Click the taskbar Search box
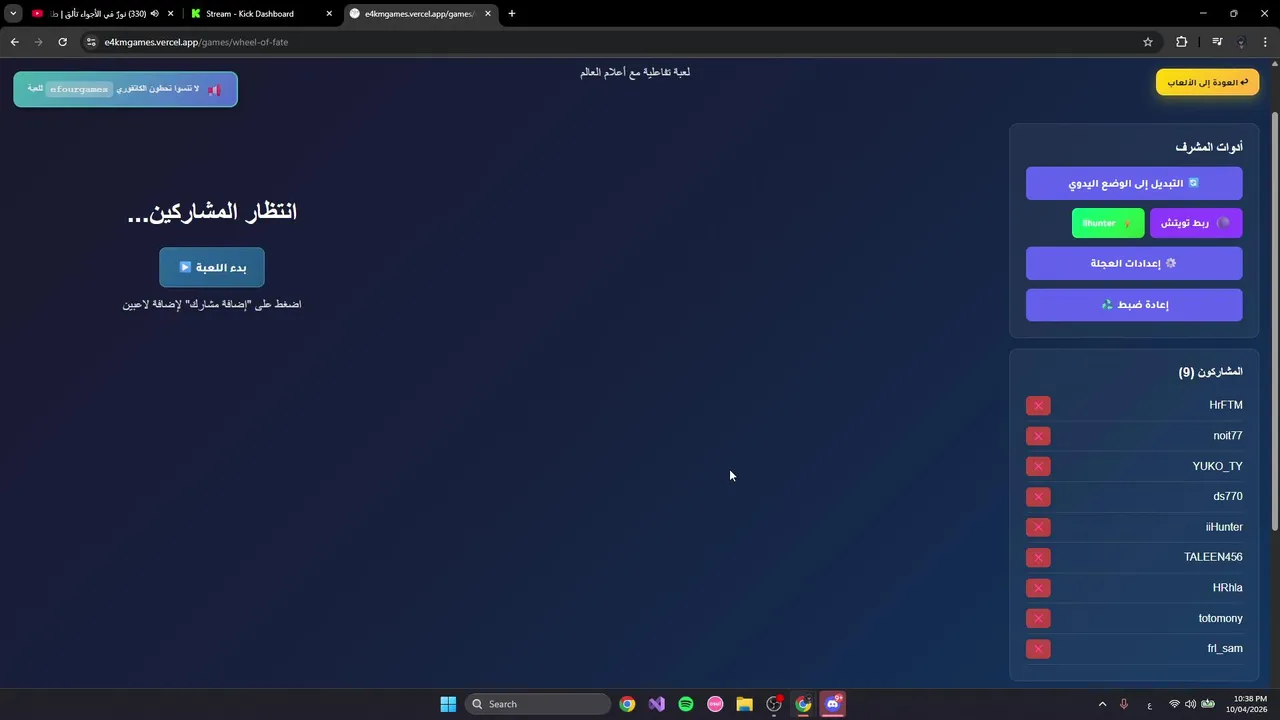 [538, 704]
